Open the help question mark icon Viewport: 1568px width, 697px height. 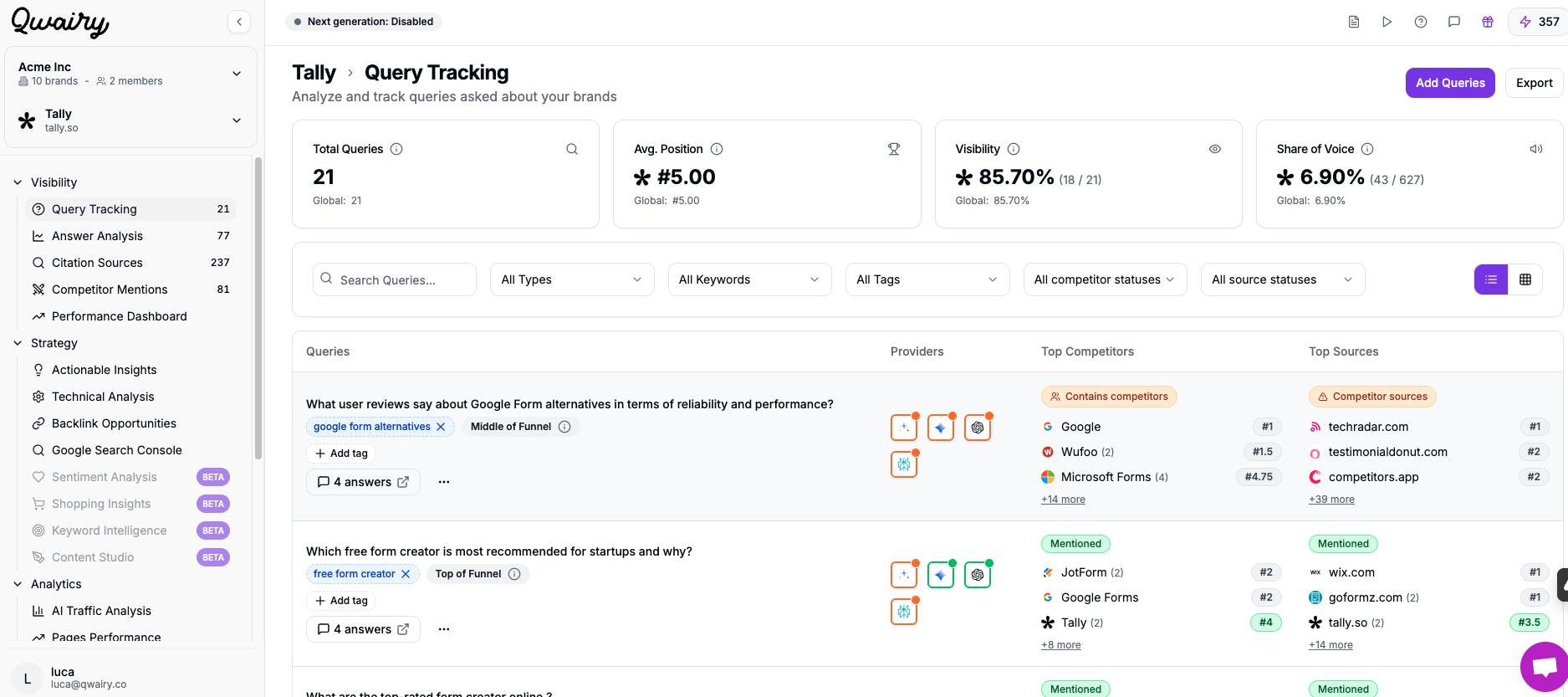click(1421, 22)
